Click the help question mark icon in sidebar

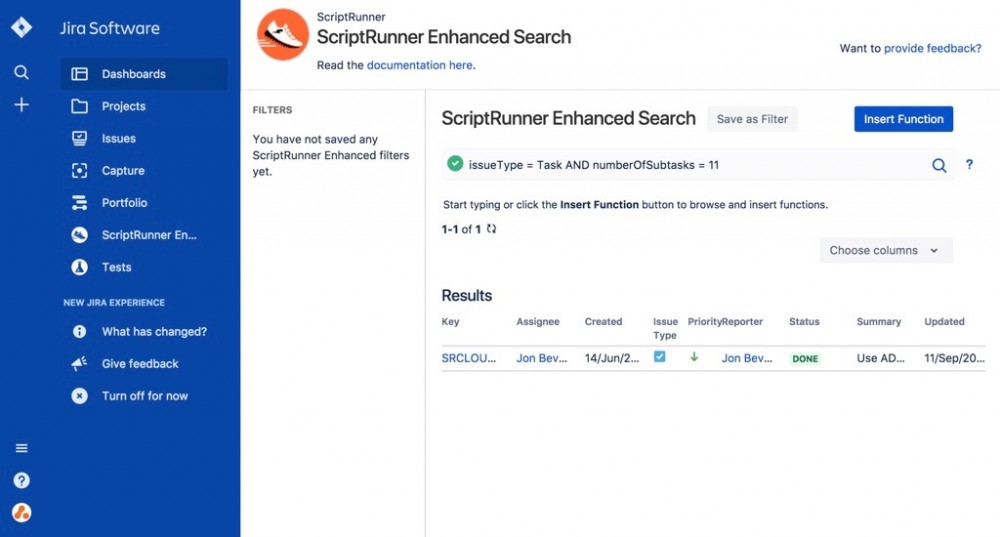click(x=21, y=481)
